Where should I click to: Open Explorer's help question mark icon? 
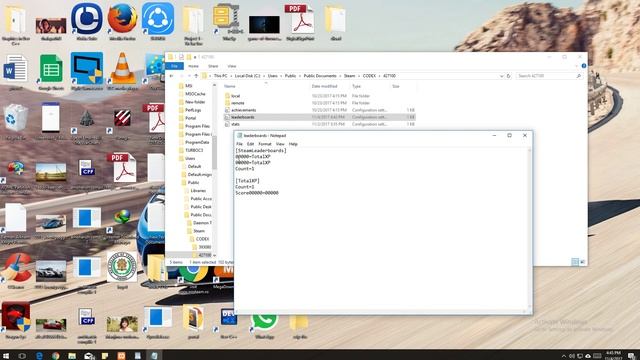[x=584, y=66]
